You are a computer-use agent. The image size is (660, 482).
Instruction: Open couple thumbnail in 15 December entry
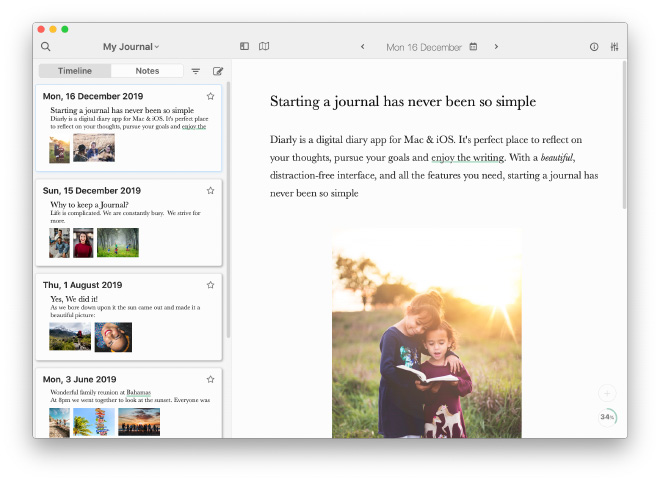(59, 243)
